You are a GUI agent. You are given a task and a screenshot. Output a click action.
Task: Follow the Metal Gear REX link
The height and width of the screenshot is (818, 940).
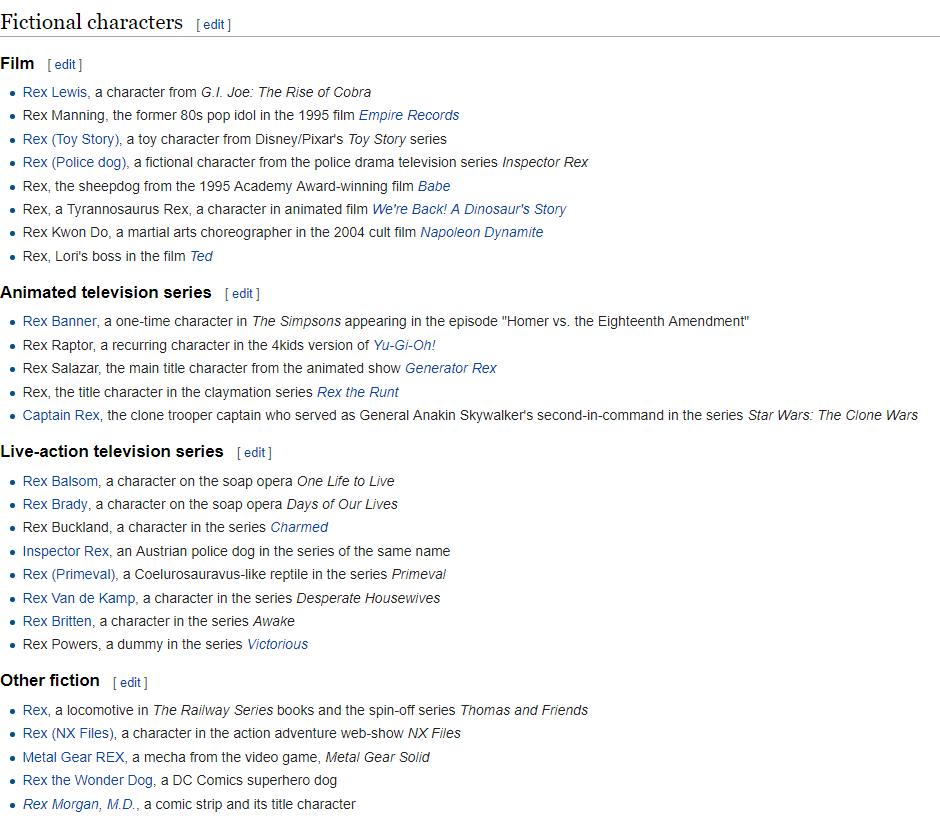(x=74, y=757)
